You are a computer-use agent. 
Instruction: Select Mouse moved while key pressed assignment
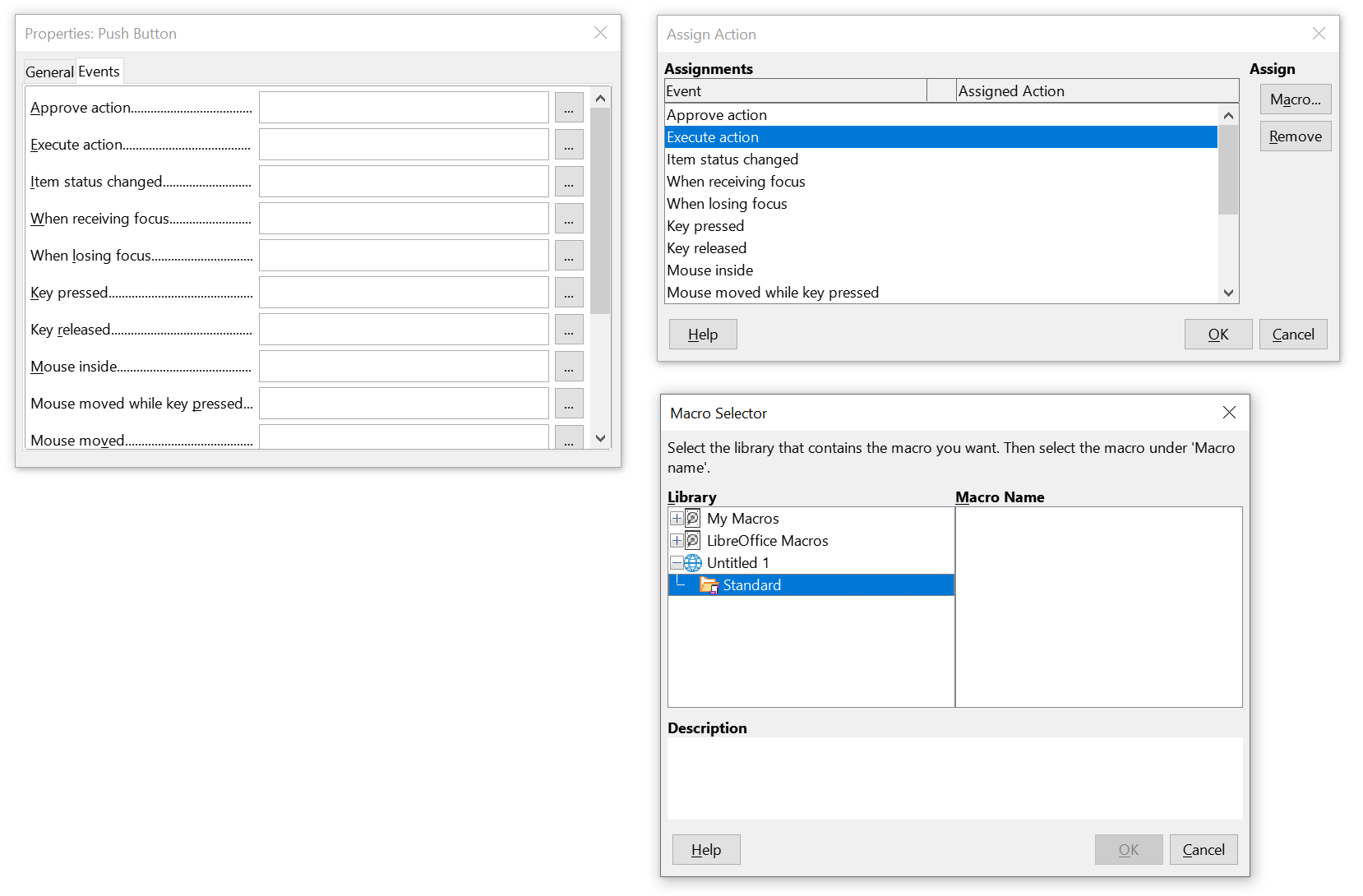pyautogui.click(x=940, y=293)
